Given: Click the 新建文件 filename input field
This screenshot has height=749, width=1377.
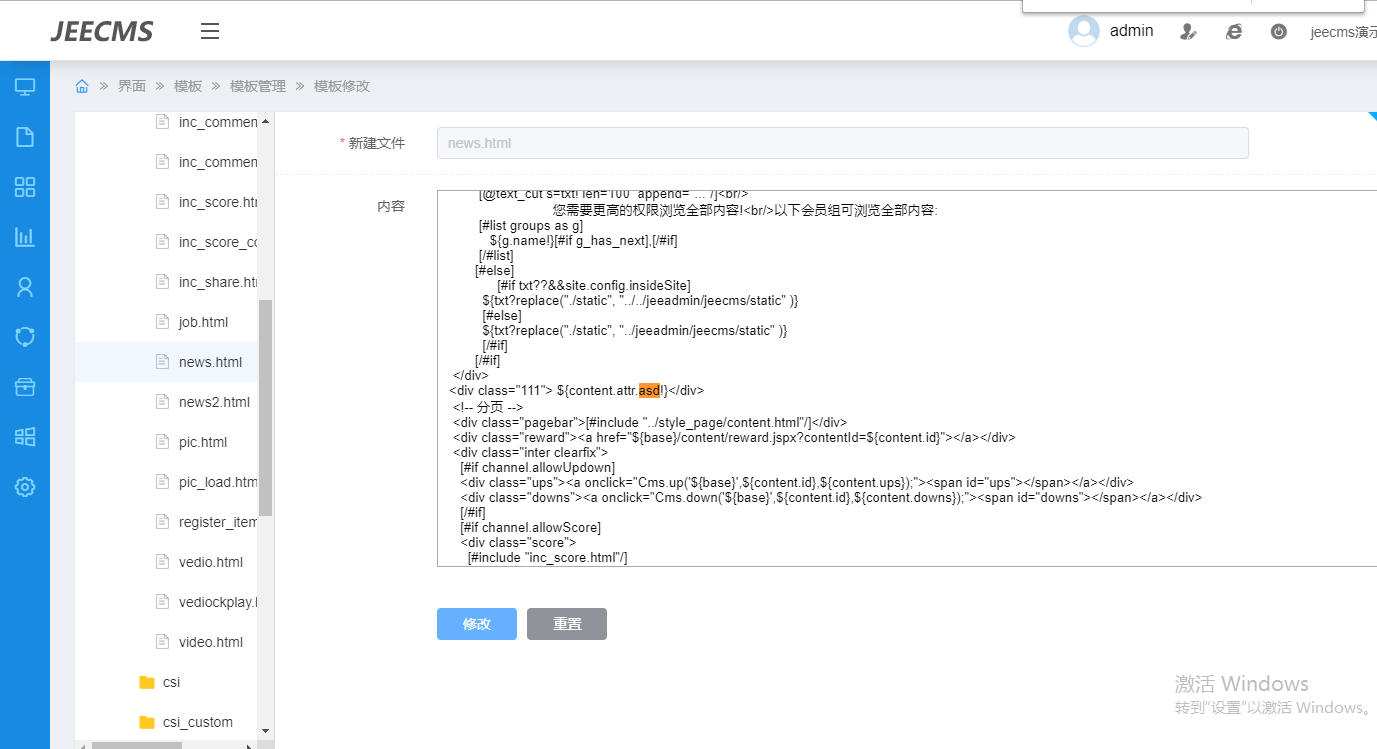Looking at the screenshot, I should tap(843, 143).
